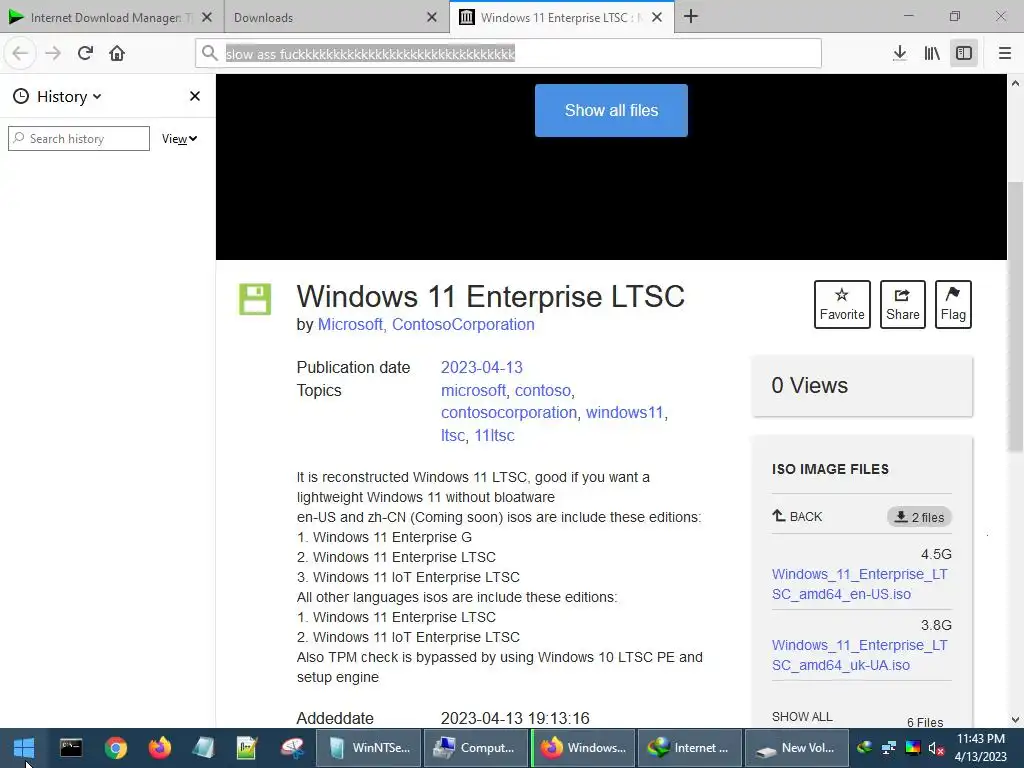This screenshot has height=768, width=1024.
Task: Open the Comput... taskbar window
Action: click(475, 747)
